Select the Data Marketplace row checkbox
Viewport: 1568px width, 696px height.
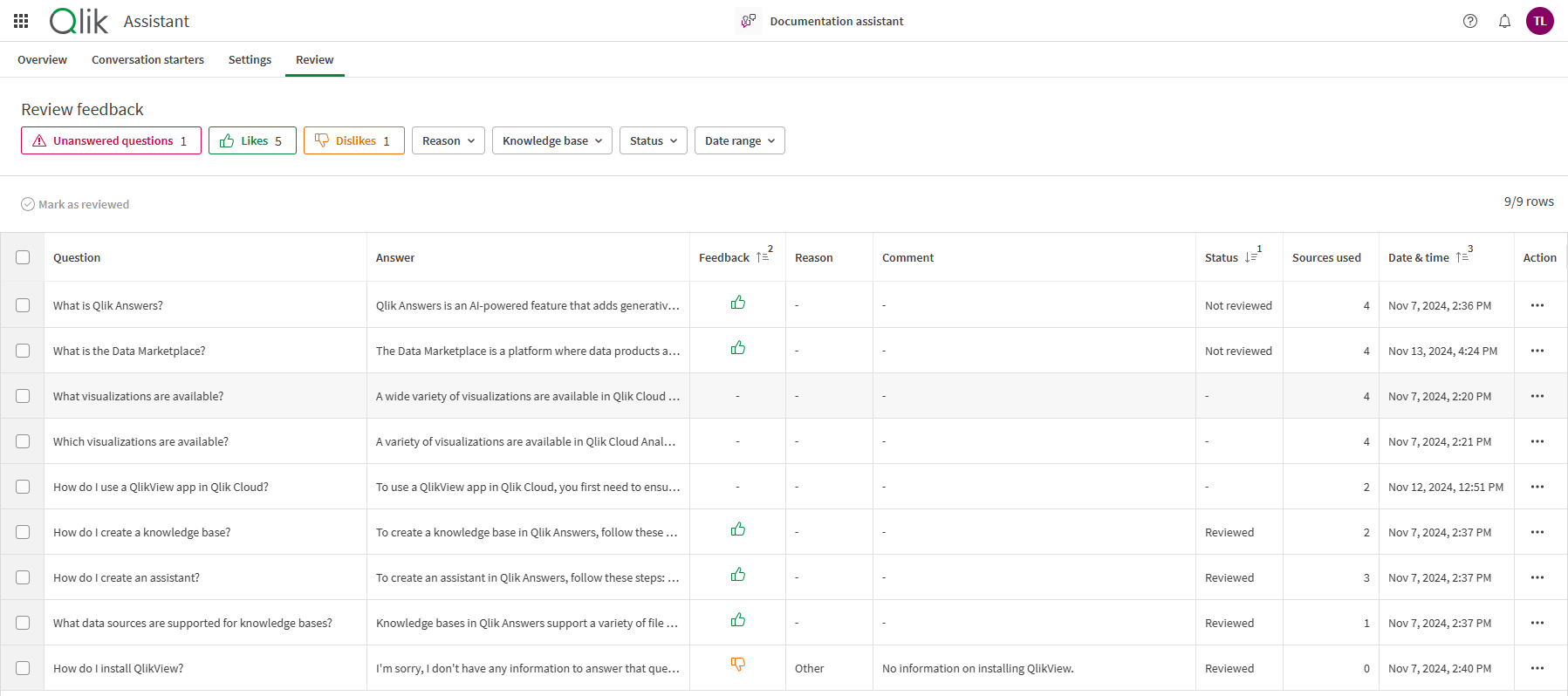23,351
